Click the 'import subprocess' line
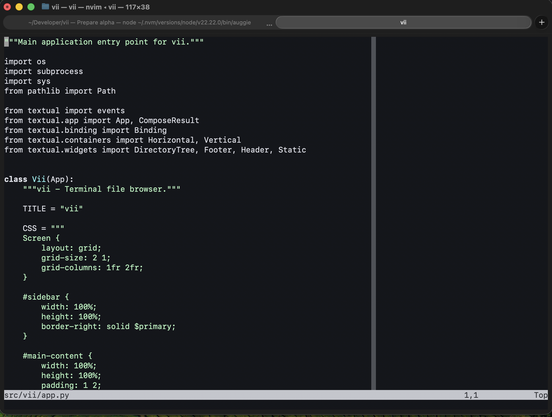The height and width of the screenshot is (417, 552). click(44, 71)
